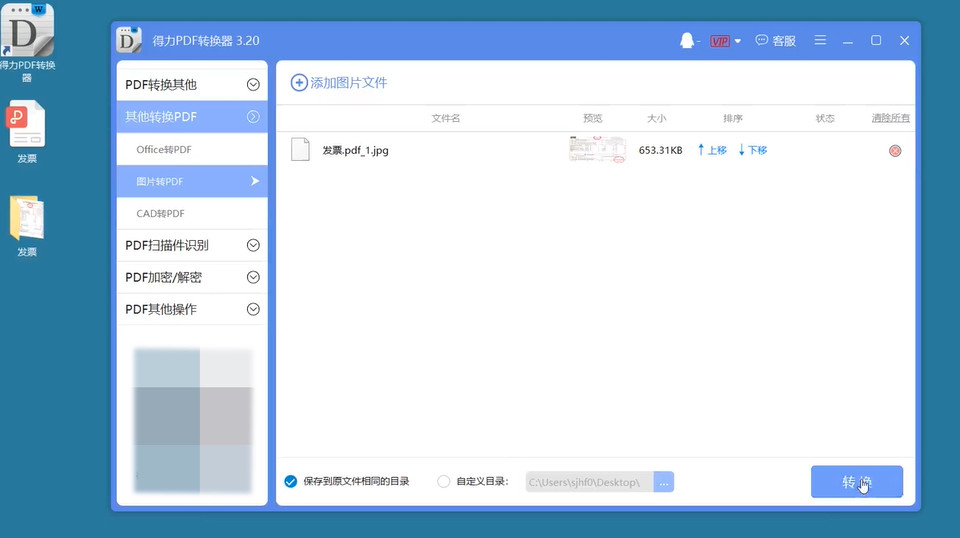
Task: Click the 排序 column header
Action: tap(732, 118)
